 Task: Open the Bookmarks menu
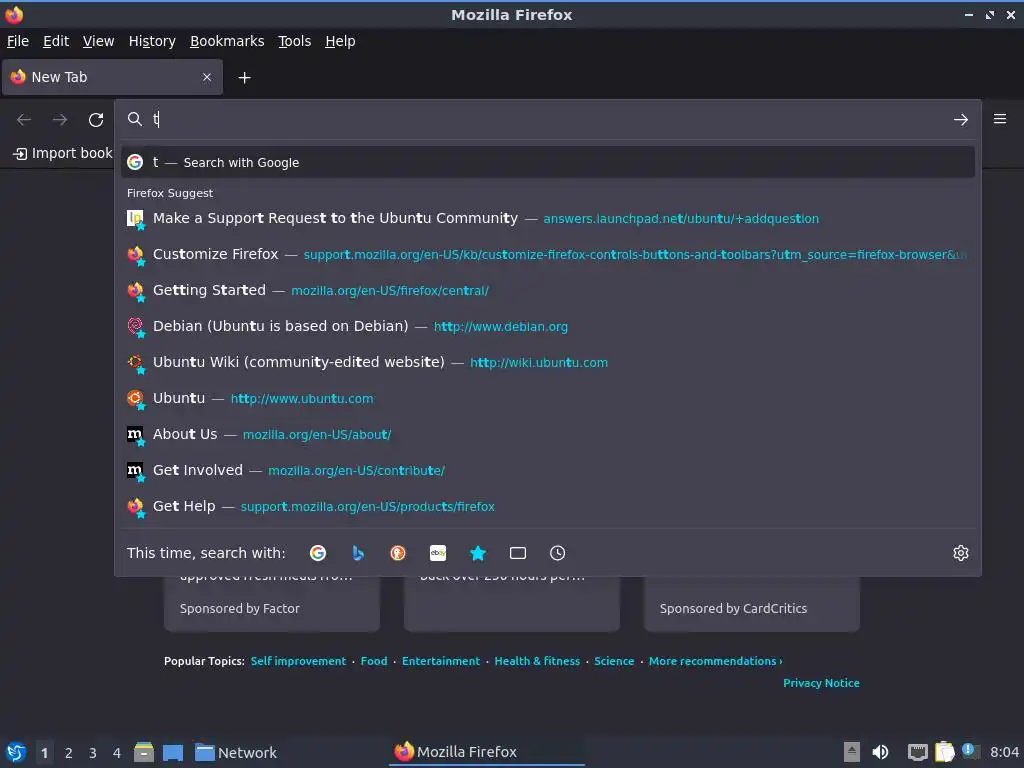click(227, 41)
